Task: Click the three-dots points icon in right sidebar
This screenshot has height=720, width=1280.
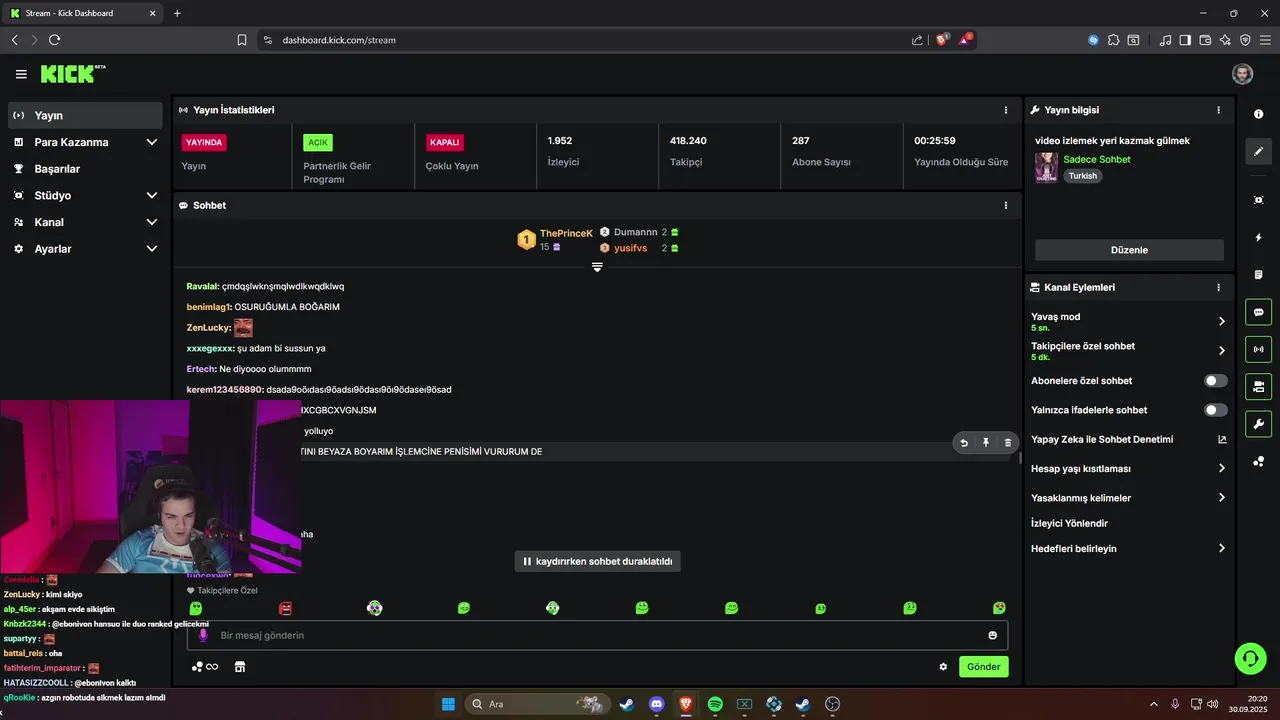Action: pyautogui.click(x=1258, y=461)
